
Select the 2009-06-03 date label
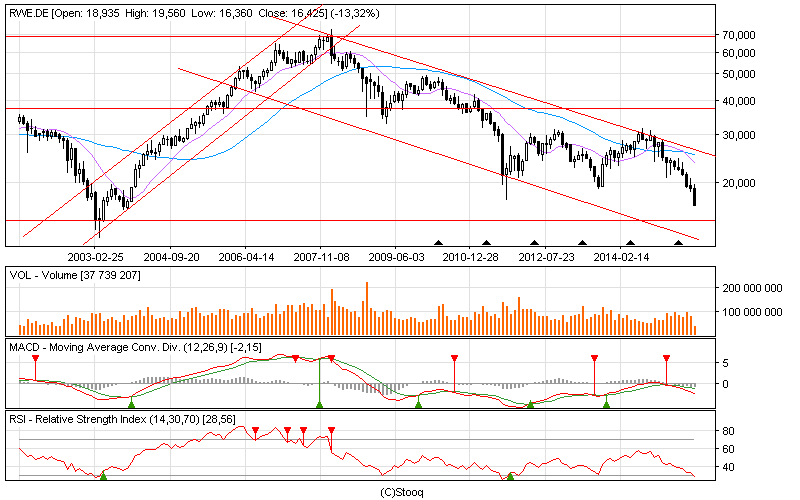[396, 257]
